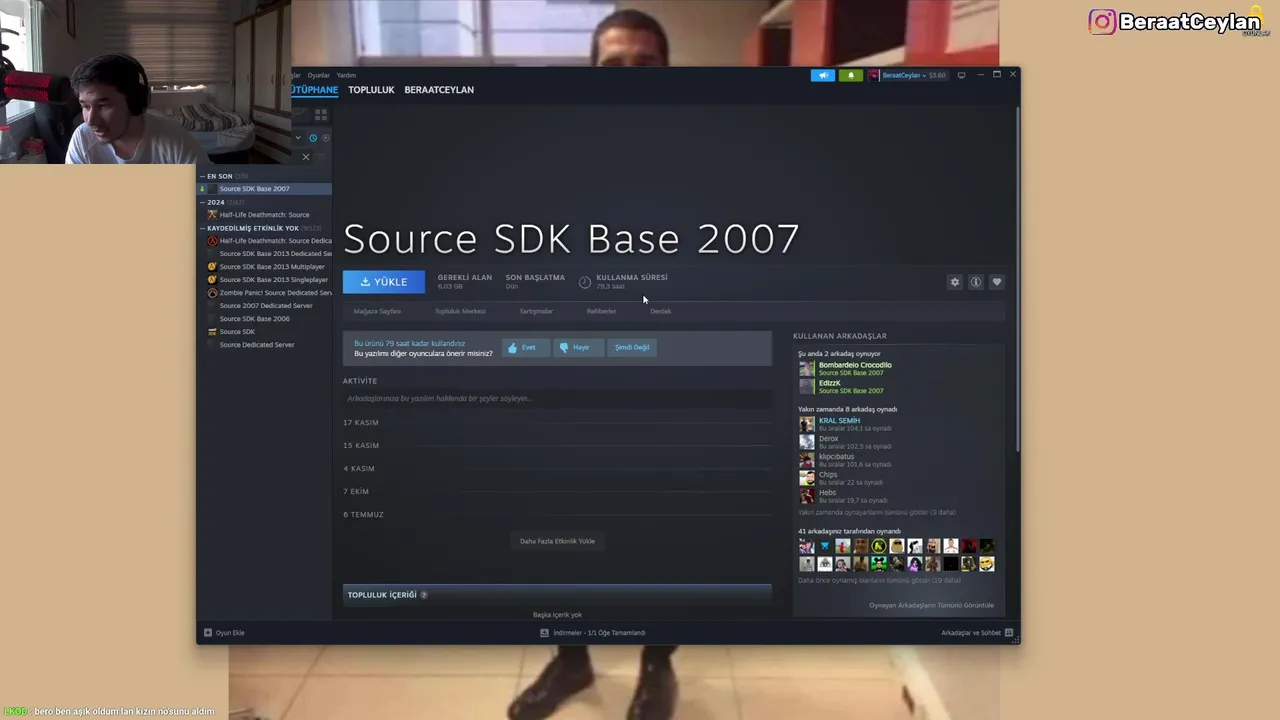The width and height of the screenshot is (1280, 720).
Task: Add game to favorites heart icon
Action: click(x=997, y=282)
